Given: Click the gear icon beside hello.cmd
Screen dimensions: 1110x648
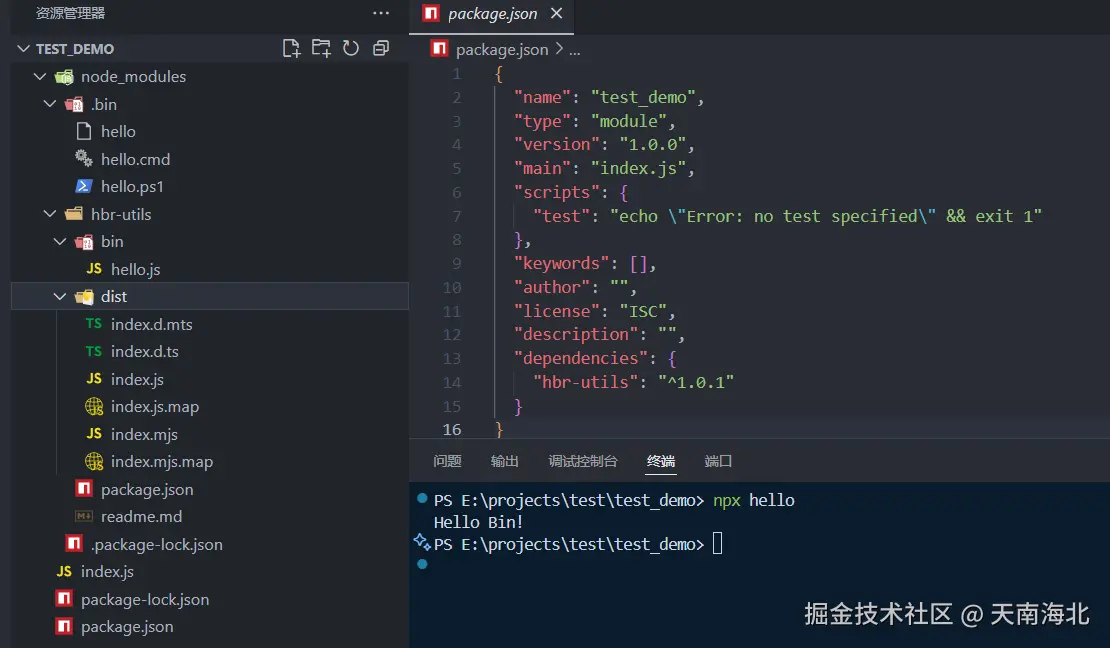Looking at the screenshot, I should [84, 158].
